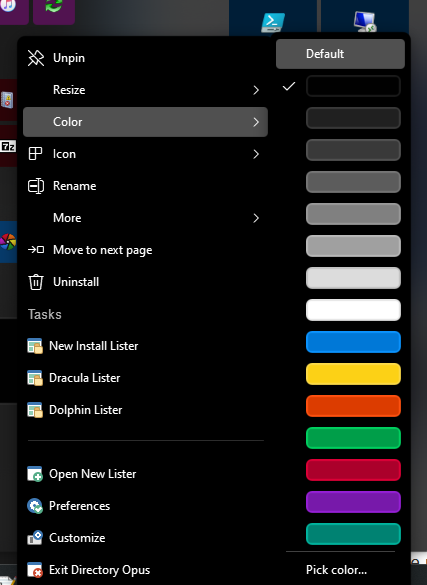Image resolution: width=427 pixels, height=585 pixels.
Task: Select the orange color swatch
Action: coord(353,406)
